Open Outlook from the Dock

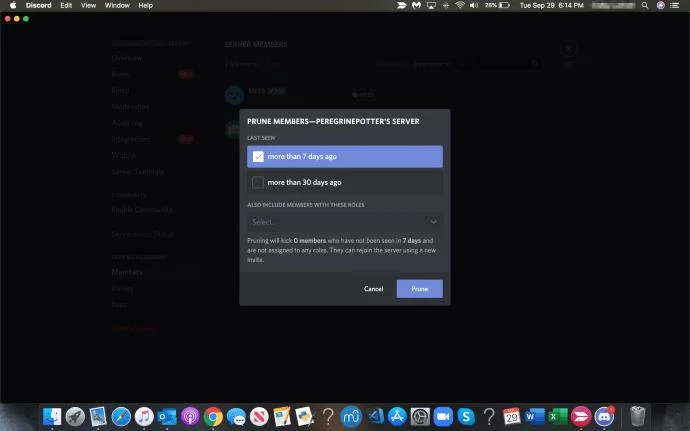point(167,416)
